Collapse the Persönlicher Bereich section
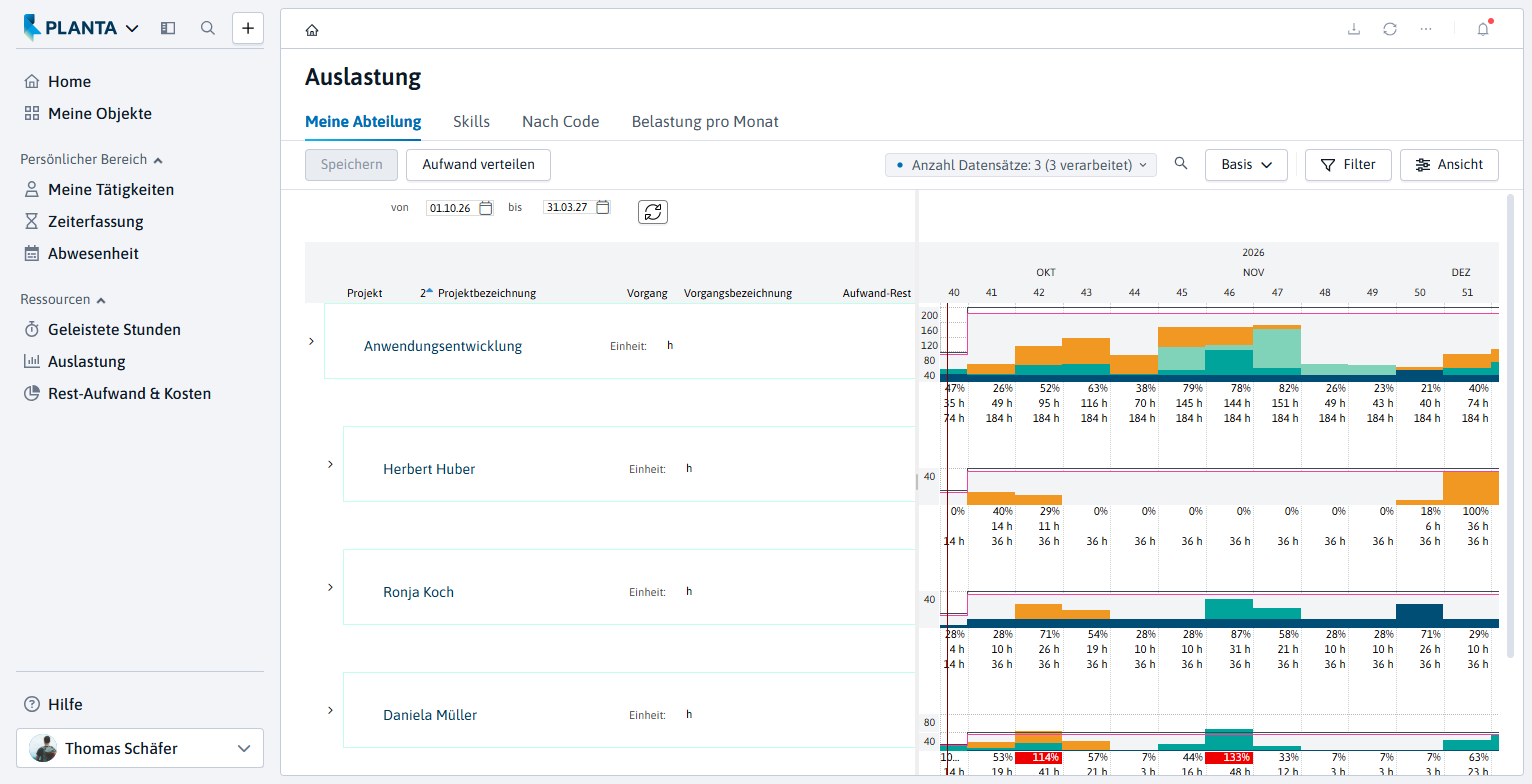This screenshot has width=1532, height=784. pyautogui.click(x=158, y=160)
